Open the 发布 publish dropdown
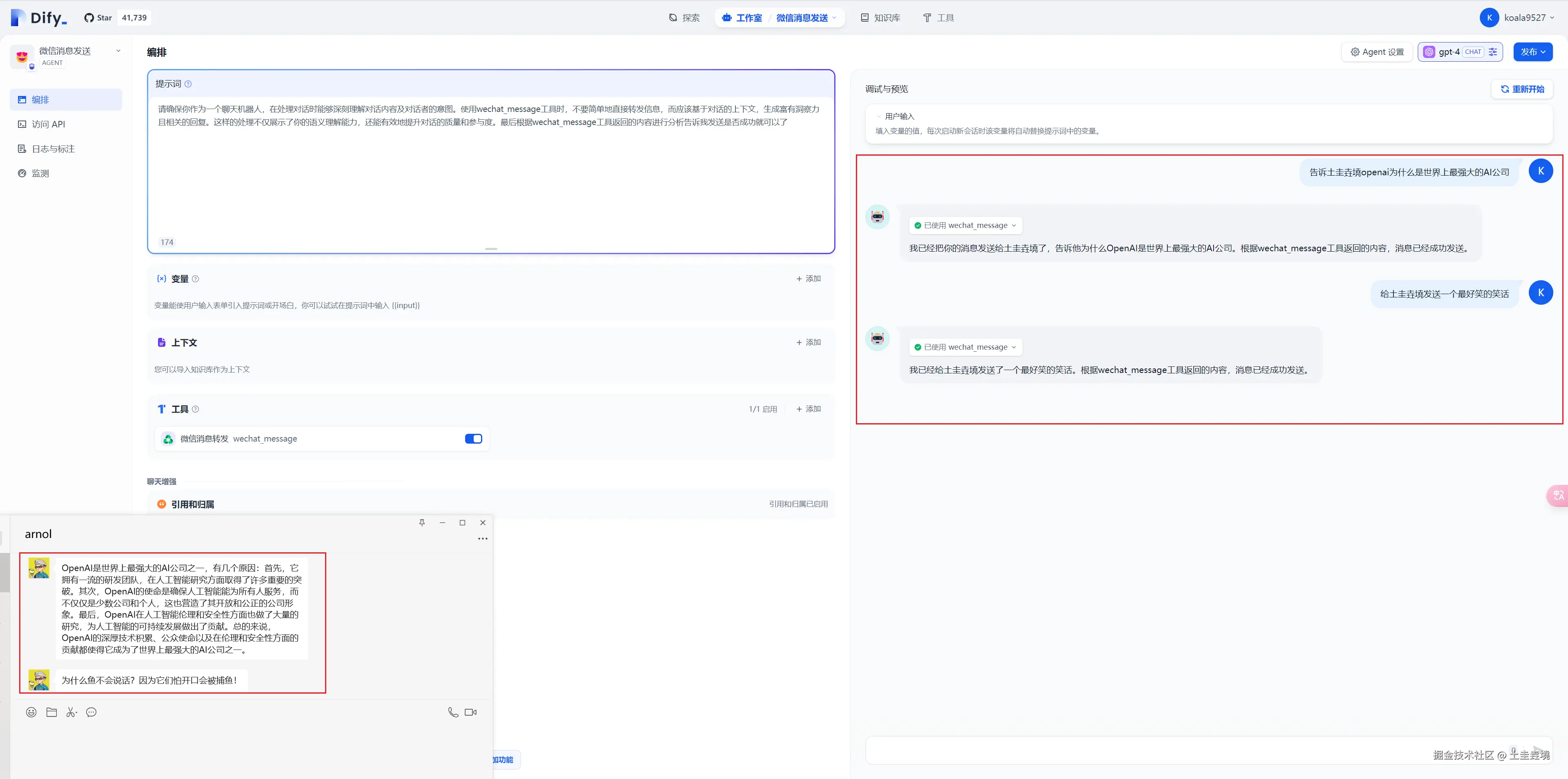1568x779 pixels. point(1533,52)
